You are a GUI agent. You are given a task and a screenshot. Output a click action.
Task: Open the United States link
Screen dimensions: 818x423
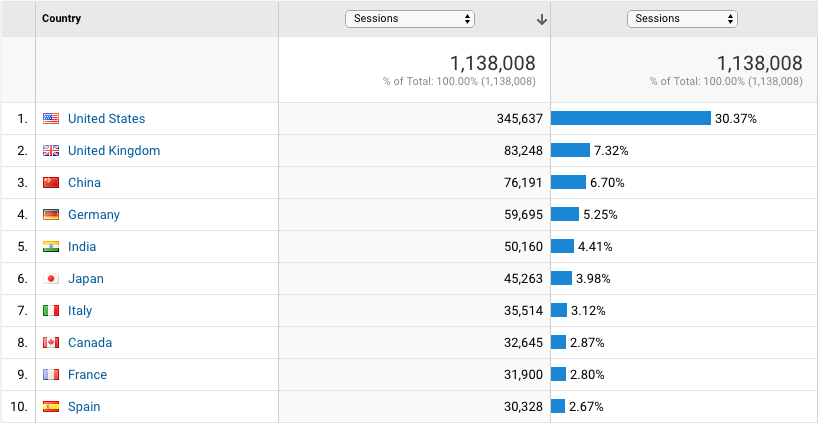pos(106,119)
